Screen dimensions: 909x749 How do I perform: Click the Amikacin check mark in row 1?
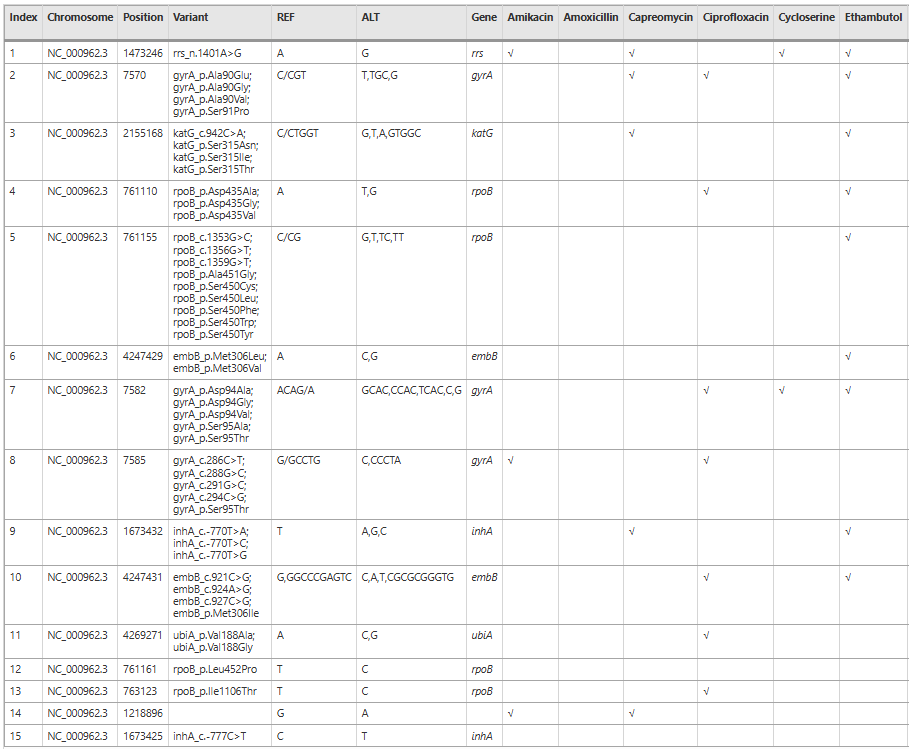pos(511,53)
